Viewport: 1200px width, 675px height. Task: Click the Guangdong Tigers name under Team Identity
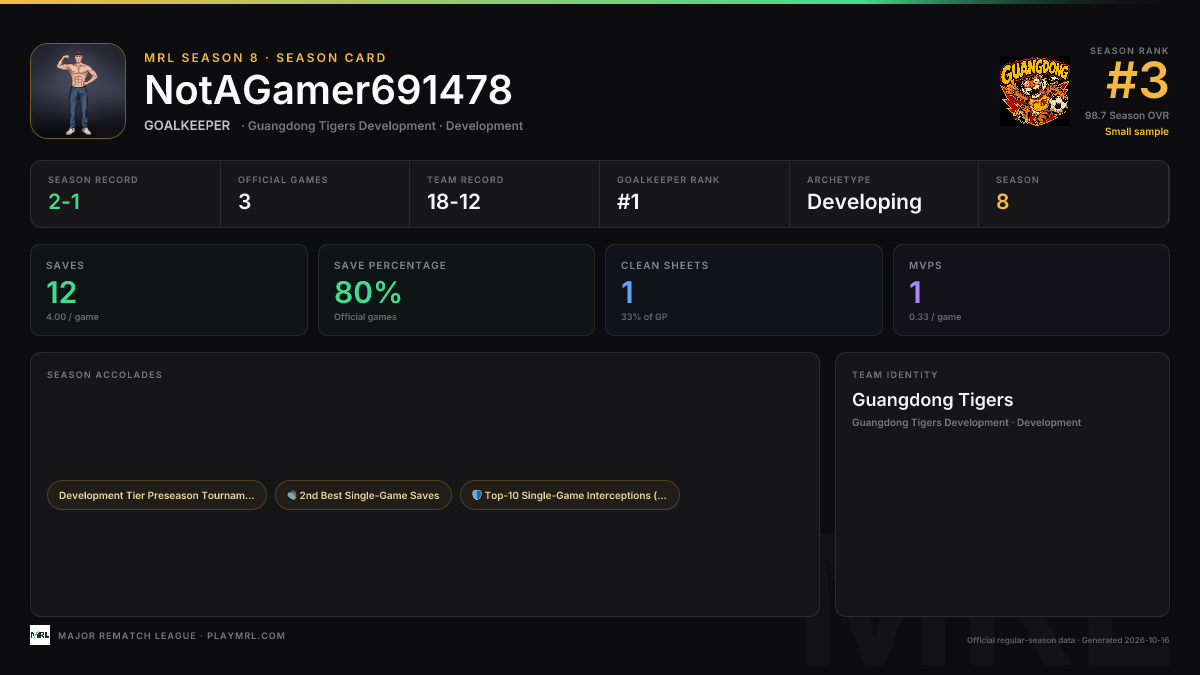[x=933, y=400]
